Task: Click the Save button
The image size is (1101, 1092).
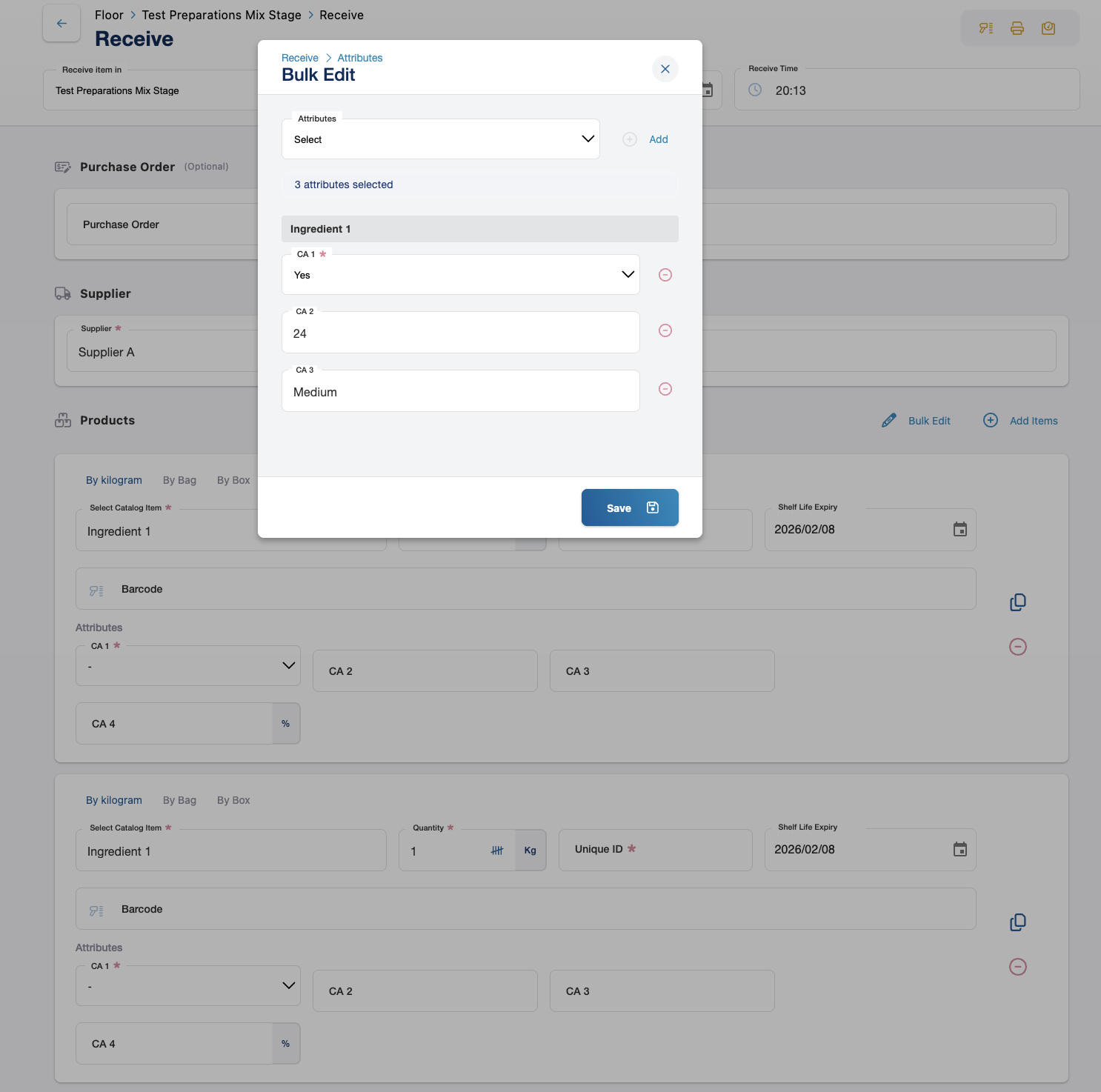Action: coord(630,507)
